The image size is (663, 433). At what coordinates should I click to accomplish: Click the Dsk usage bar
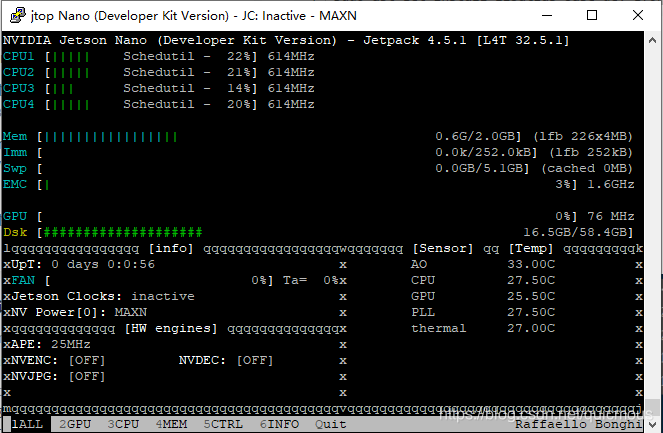pos(123,233)
